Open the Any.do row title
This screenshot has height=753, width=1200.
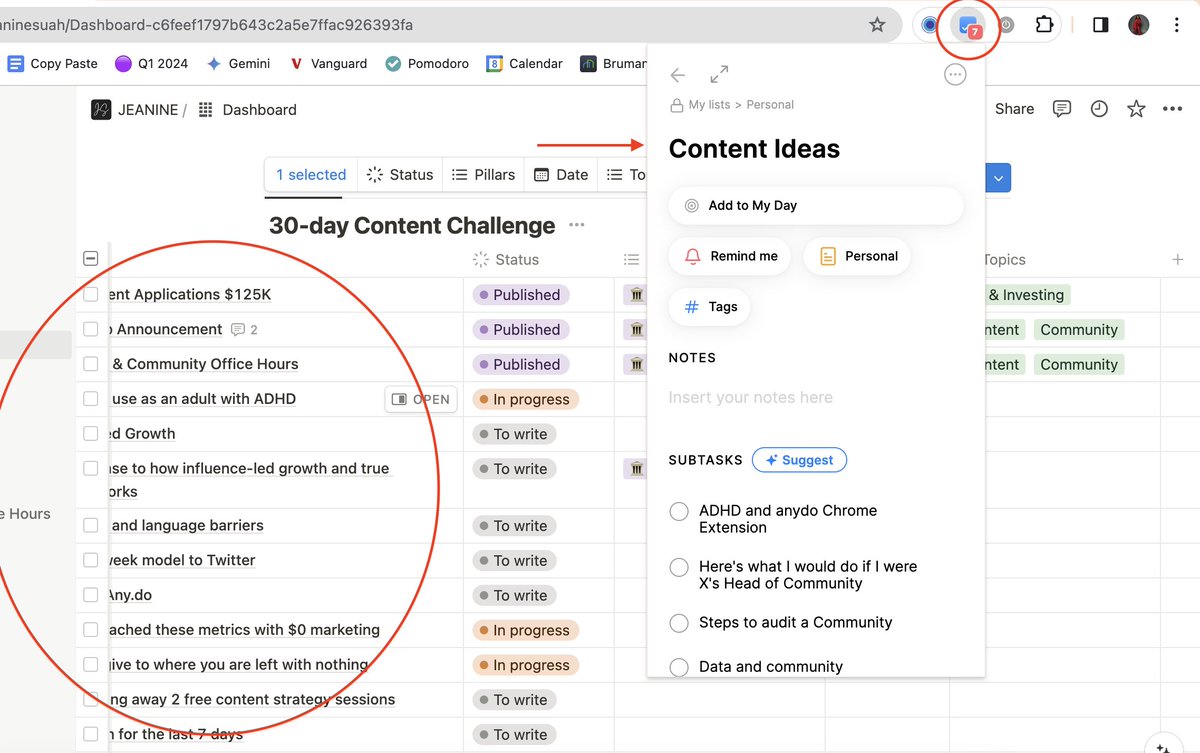pyautogui.click(x=130, y=595)
